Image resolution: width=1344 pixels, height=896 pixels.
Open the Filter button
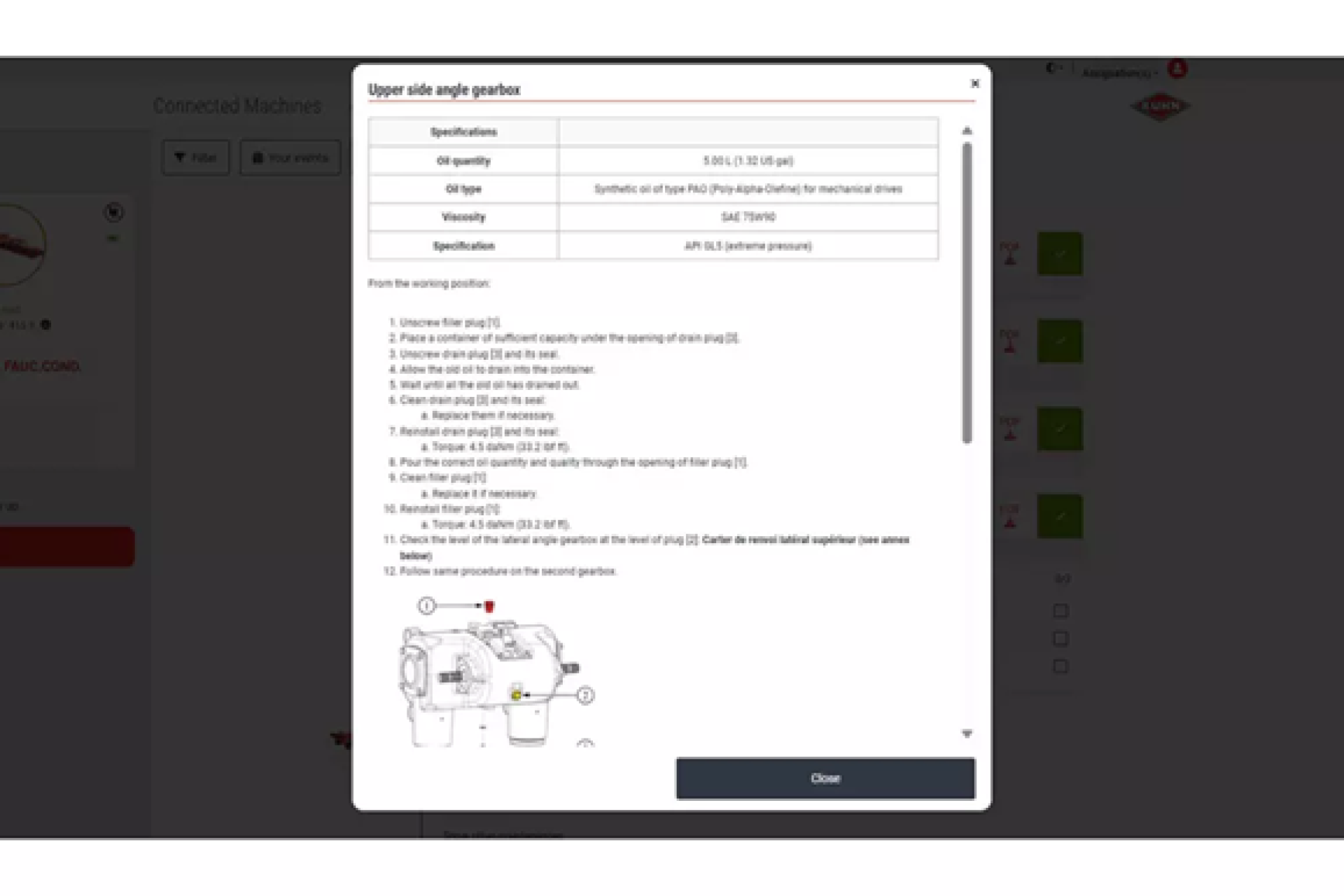click(195, 157)
